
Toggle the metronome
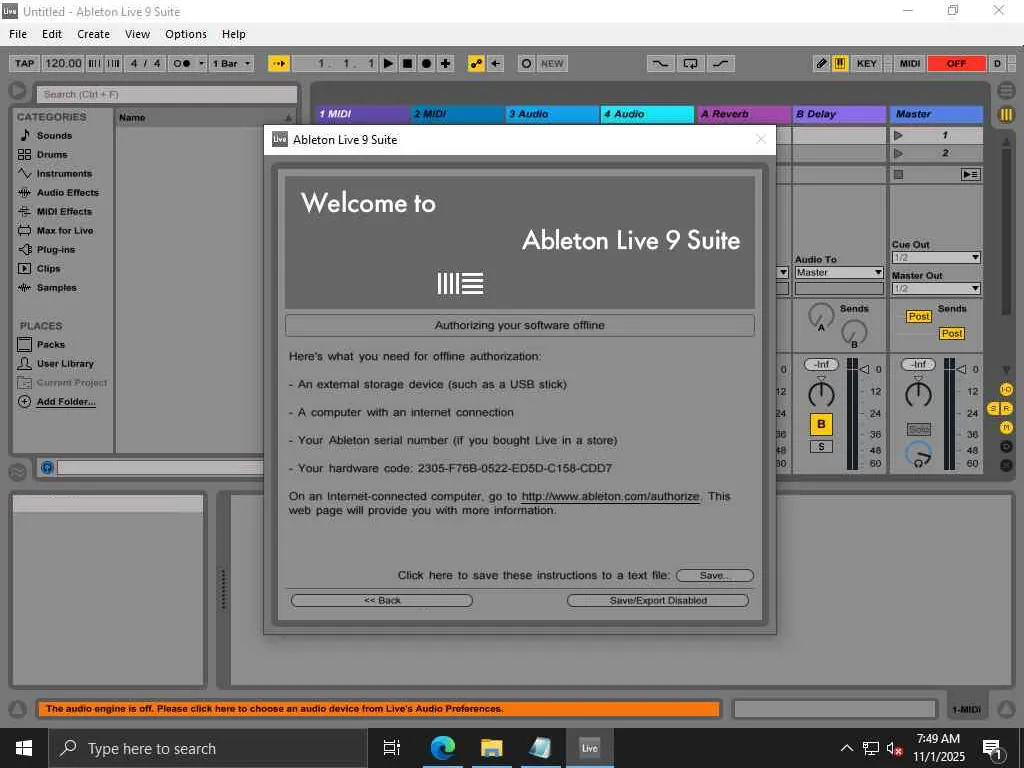tap(182, 63)
